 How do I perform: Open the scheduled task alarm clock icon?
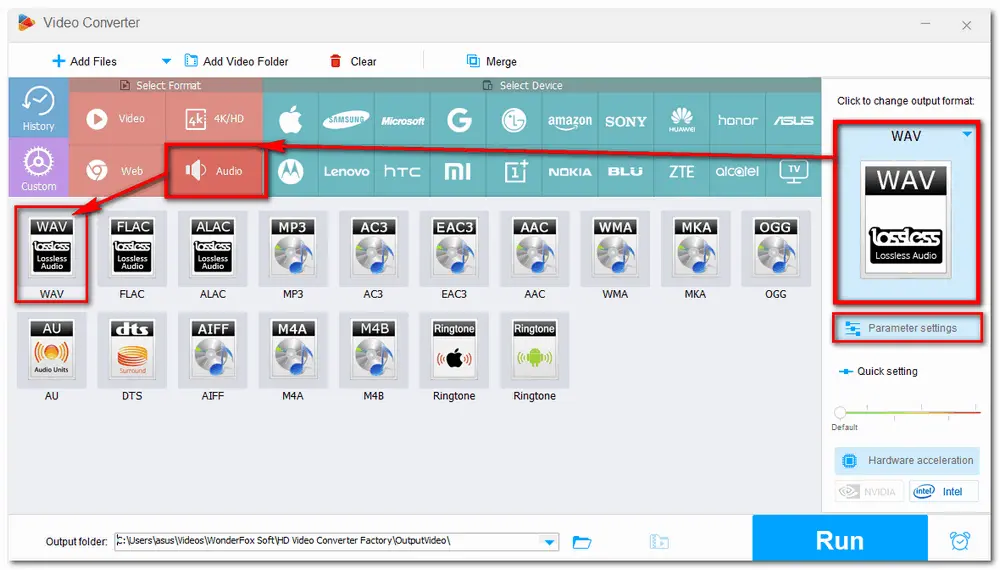[x=959, y=541]
